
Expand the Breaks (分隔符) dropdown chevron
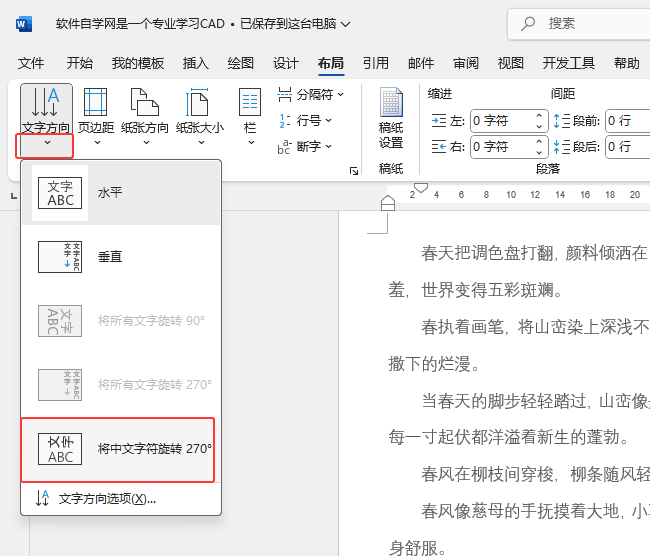point(340,95)
